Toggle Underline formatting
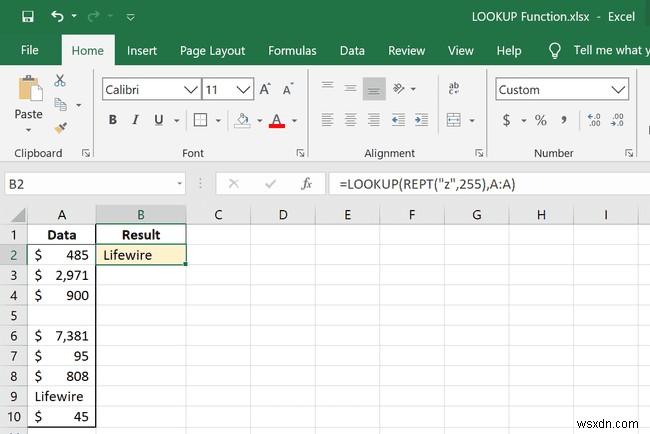The image size is (650, 434). 158,120
